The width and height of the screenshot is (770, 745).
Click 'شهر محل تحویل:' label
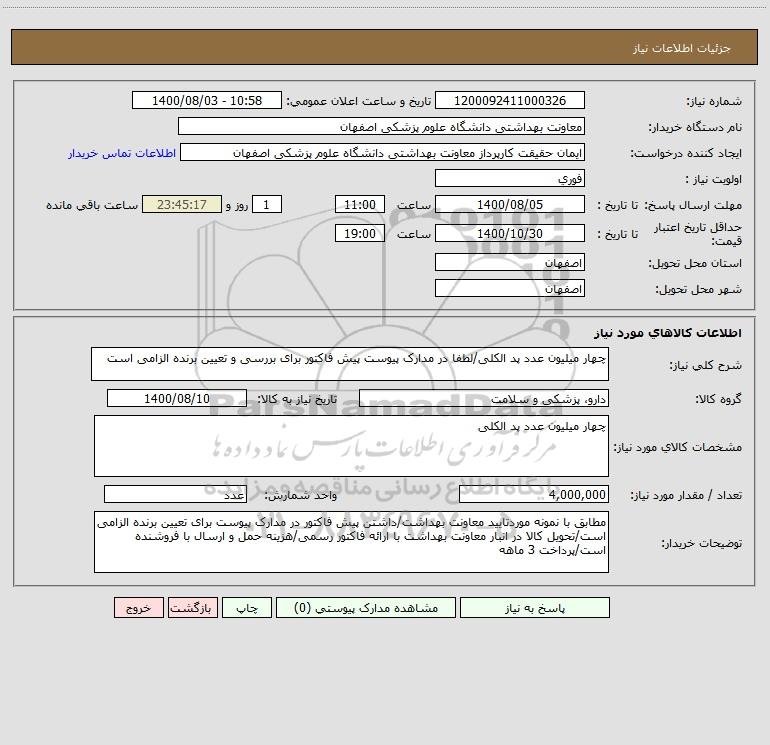click(x=698, y=289)
